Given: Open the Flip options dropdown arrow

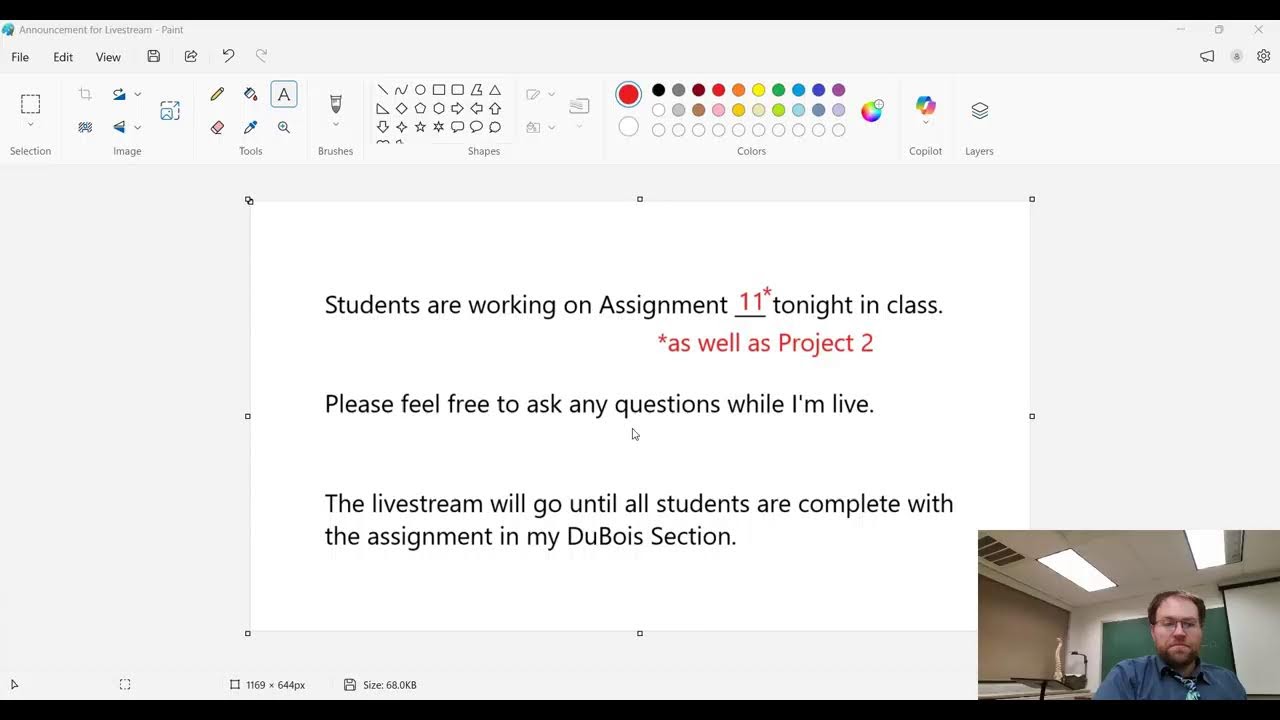Looking at the screenshot, I should [138, 127].
